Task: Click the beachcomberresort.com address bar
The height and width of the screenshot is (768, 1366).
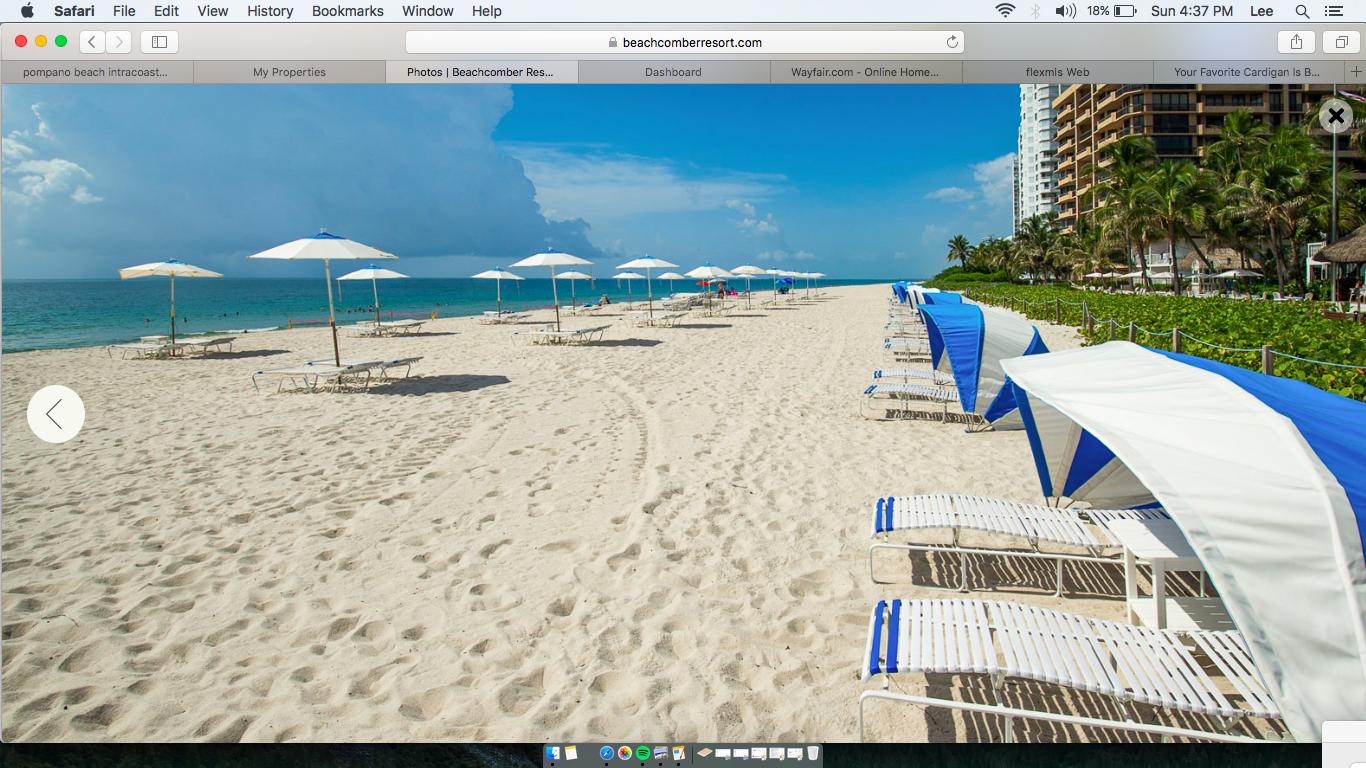Action: click(684, 42)
